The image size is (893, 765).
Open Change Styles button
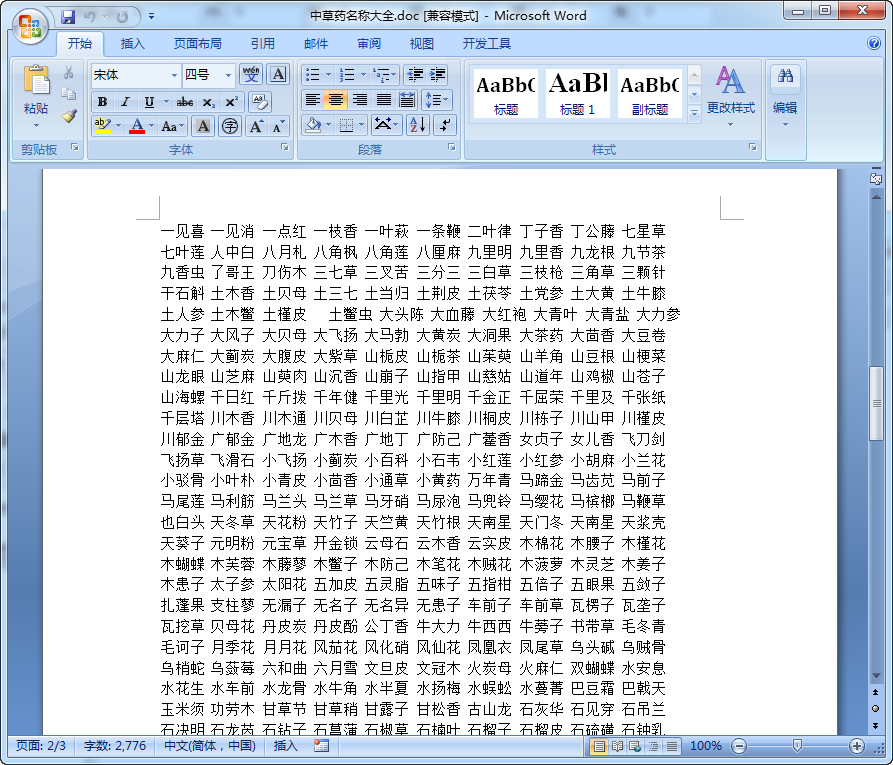click(x=731, y=95)
